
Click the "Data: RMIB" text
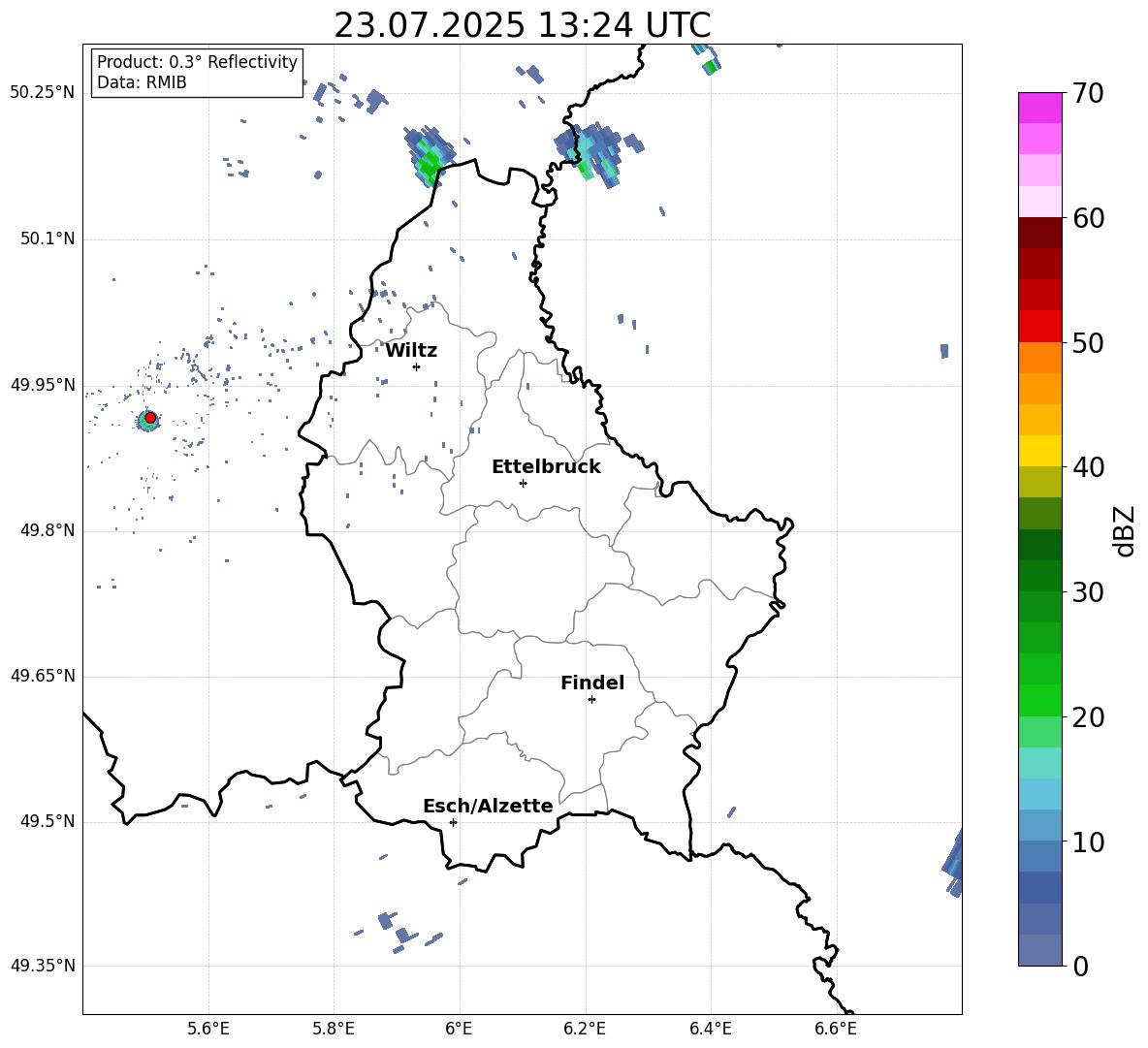(142, 82)
